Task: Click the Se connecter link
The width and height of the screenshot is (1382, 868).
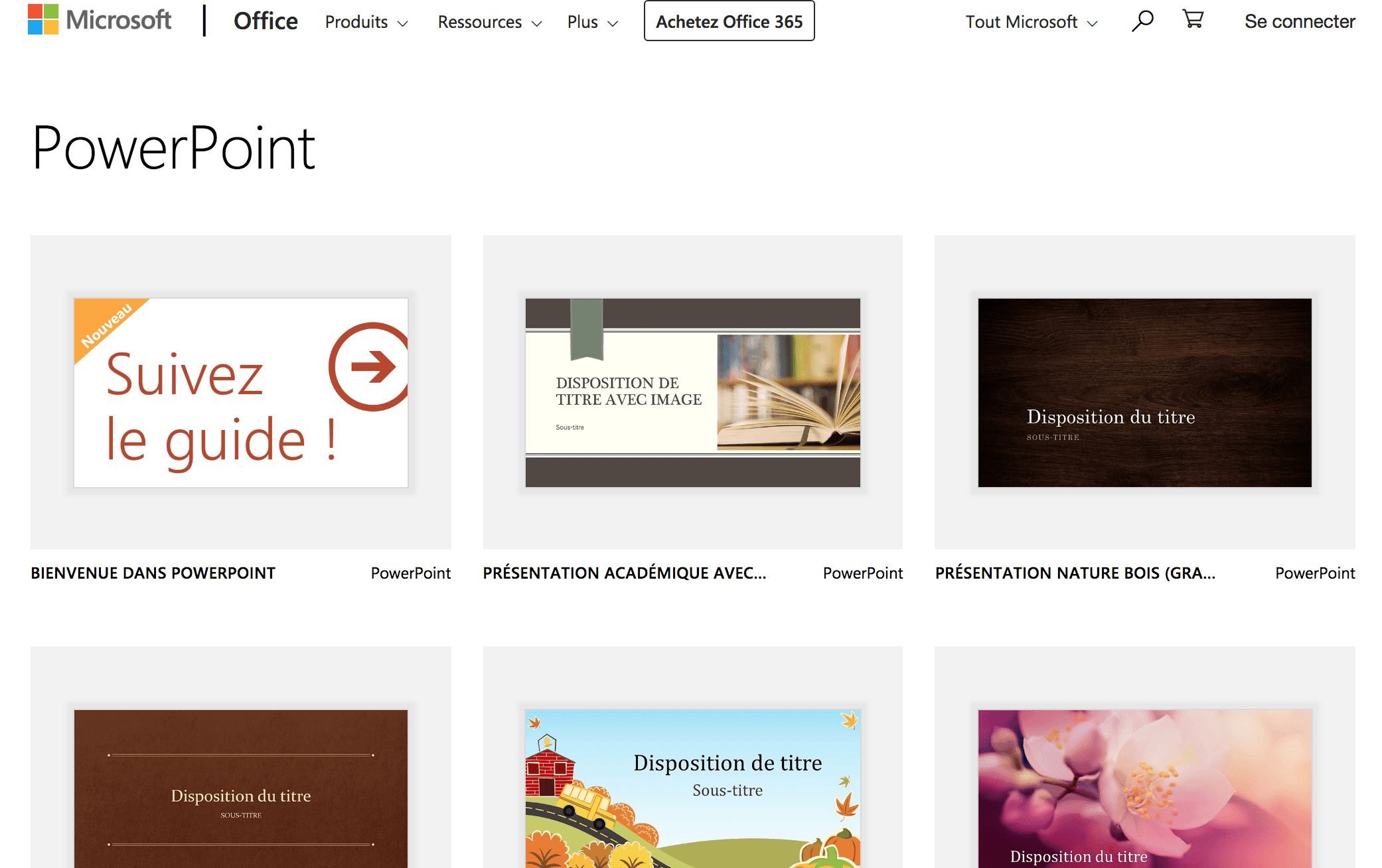Action: [1299, 21]
